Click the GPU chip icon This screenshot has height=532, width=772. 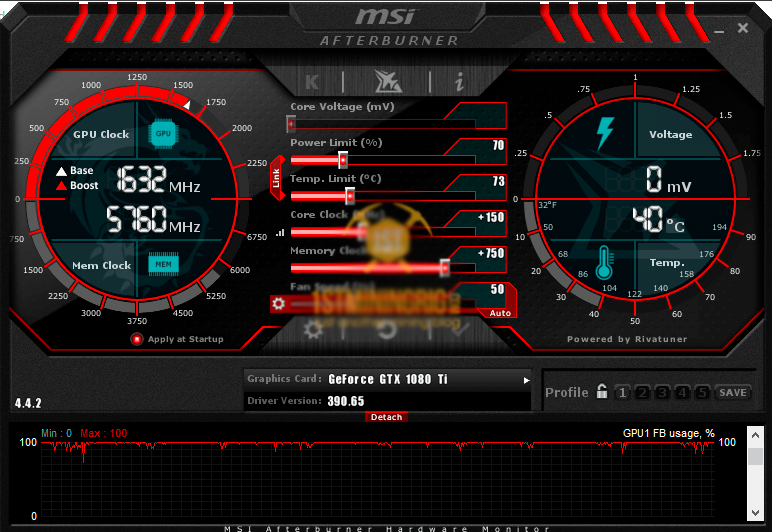coord(163,133)
